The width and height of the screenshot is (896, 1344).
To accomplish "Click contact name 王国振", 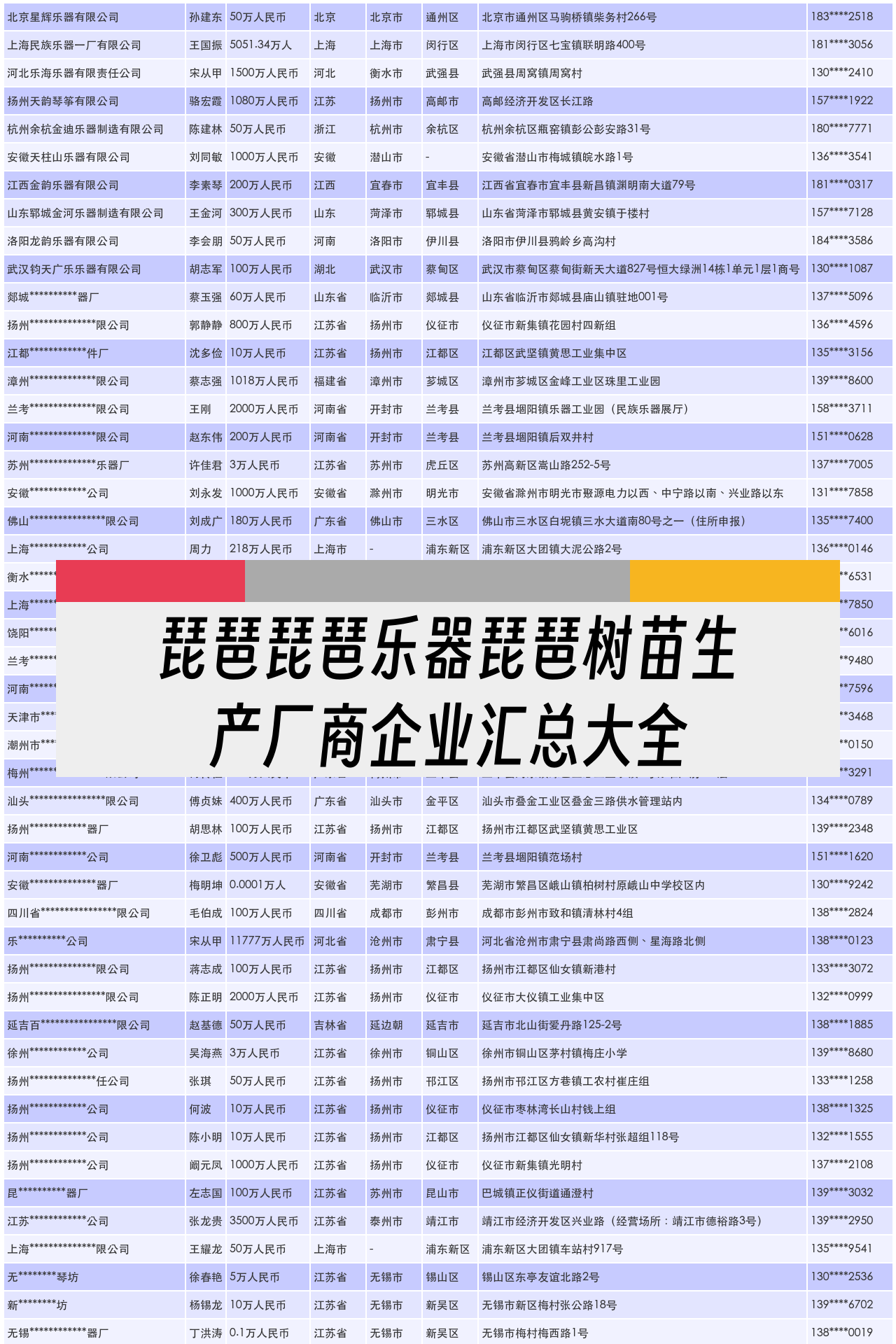I will [x=206, y=45].
